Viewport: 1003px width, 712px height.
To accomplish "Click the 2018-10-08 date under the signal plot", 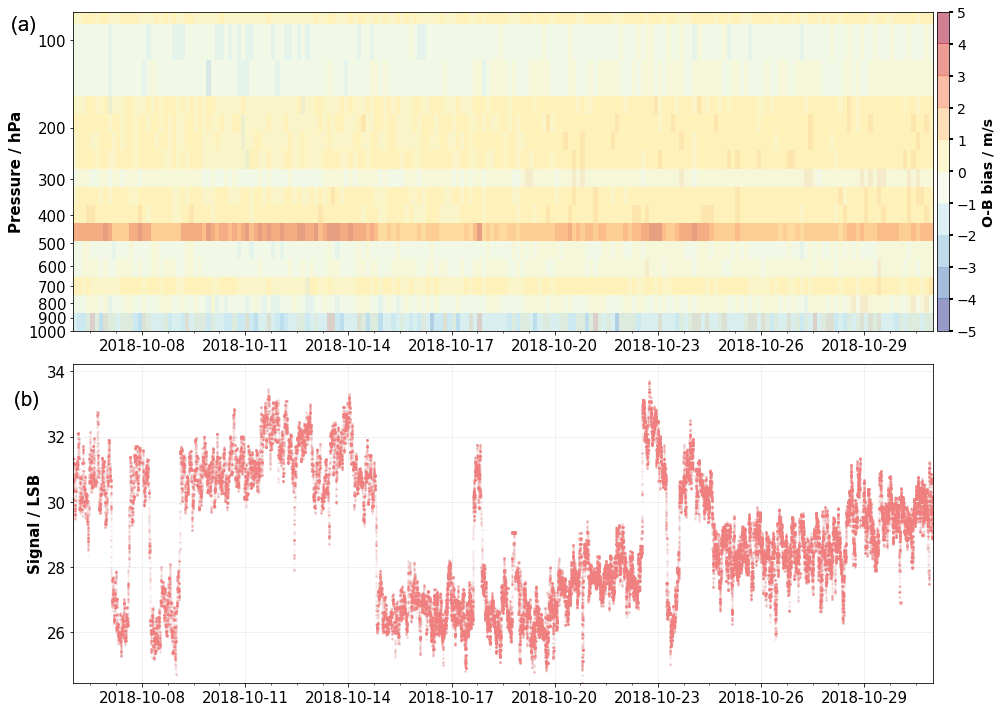I will point(142,696).
